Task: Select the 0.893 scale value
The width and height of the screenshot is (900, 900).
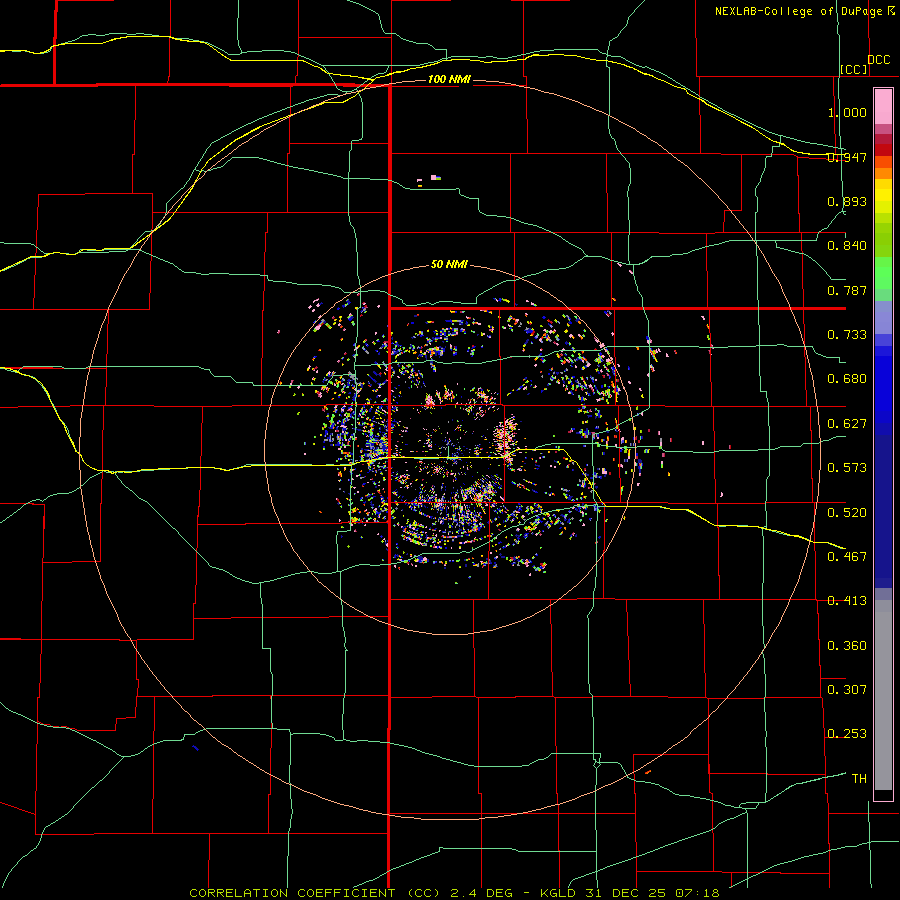Action: click(x=847, y=201)
